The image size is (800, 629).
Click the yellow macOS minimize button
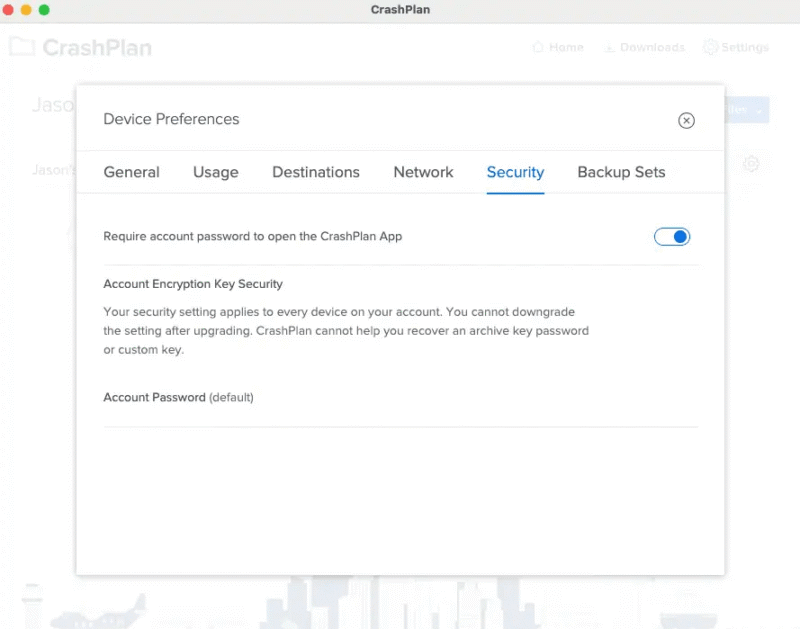coord(27,10)
